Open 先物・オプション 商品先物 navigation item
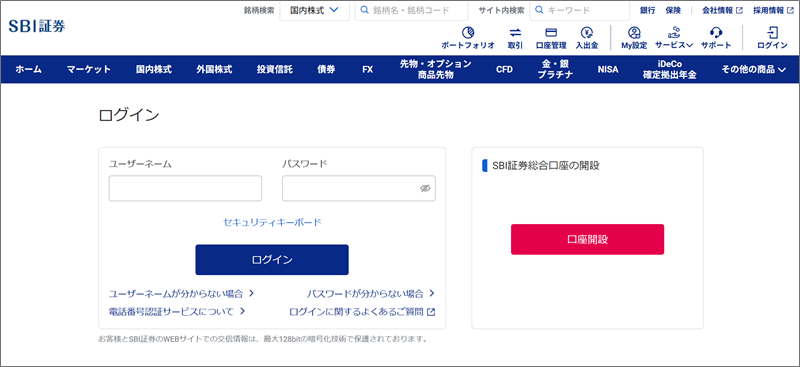This screenshot has width=800, height=367. [436, 69]
